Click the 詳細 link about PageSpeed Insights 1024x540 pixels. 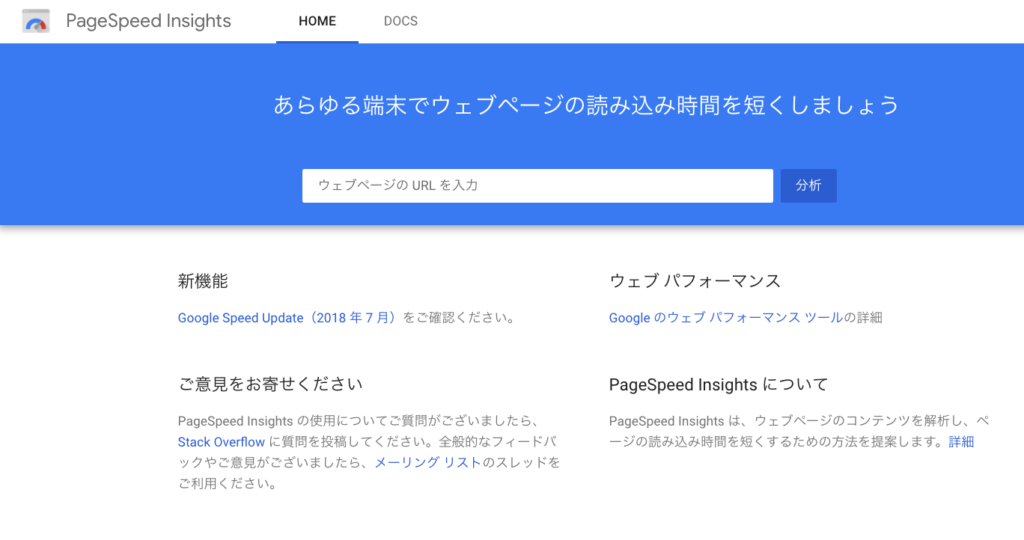(961, 442)
